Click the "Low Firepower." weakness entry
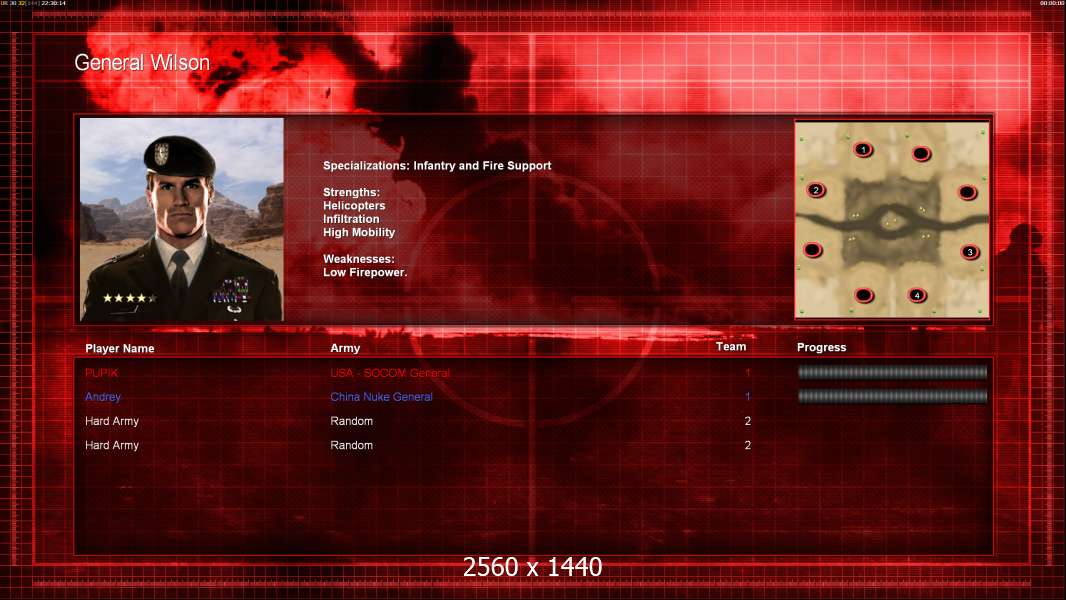 (365, 272)
